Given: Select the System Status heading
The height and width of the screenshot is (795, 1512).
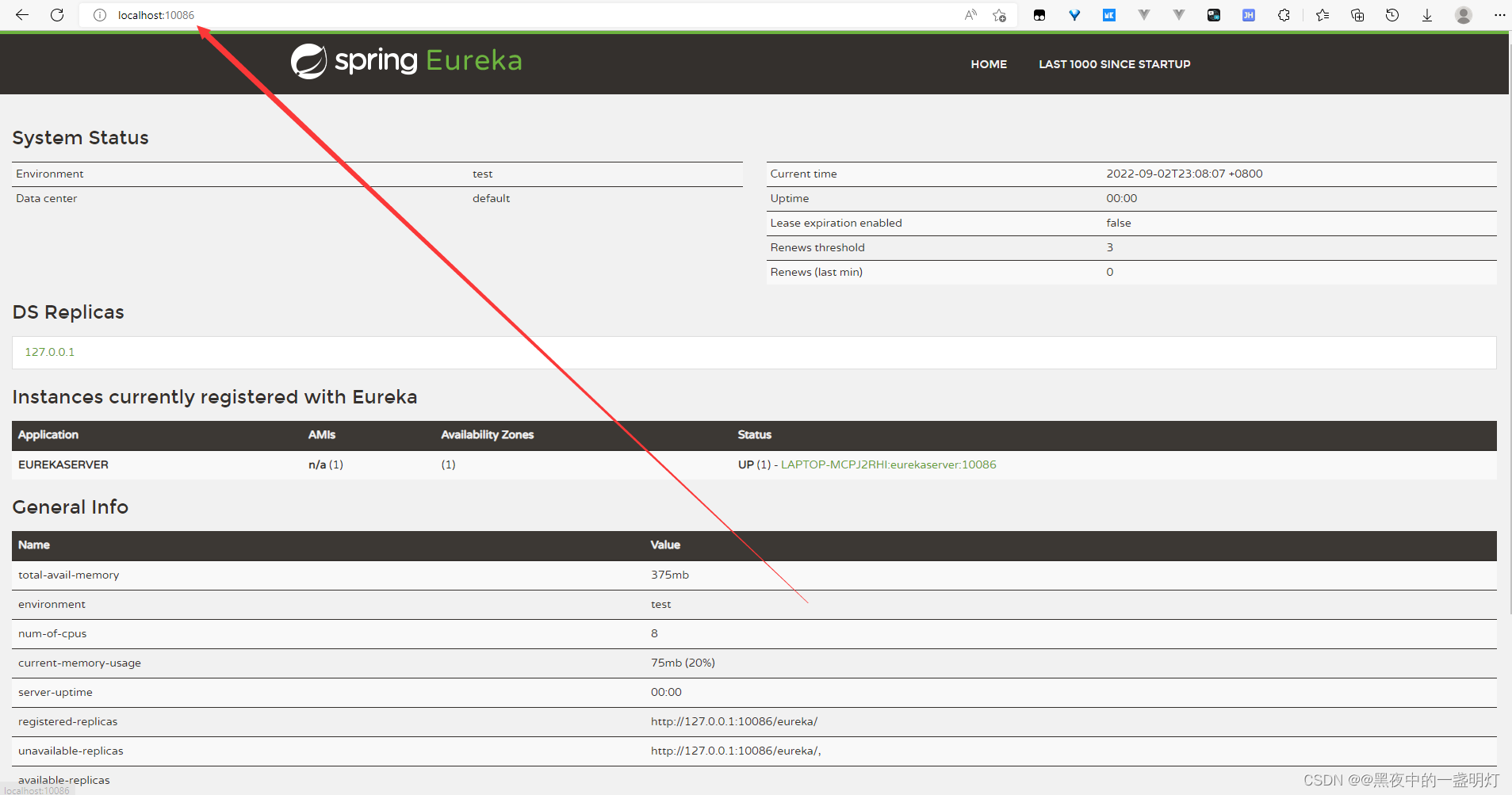Looking at the screenshot, I should [x=80, y=138].
